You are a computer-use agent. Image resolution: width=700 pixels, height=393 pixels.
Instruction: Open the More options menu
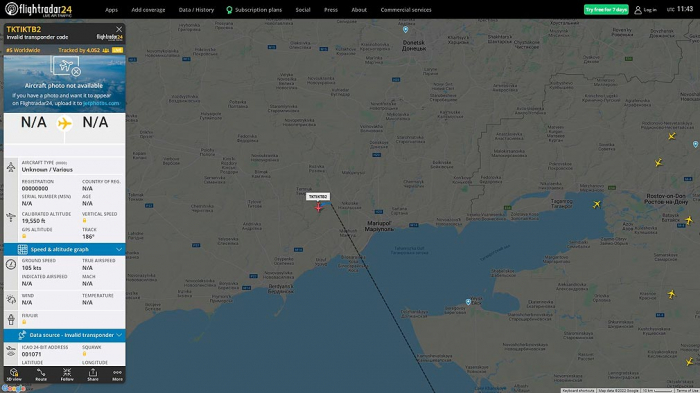[117, 374]
